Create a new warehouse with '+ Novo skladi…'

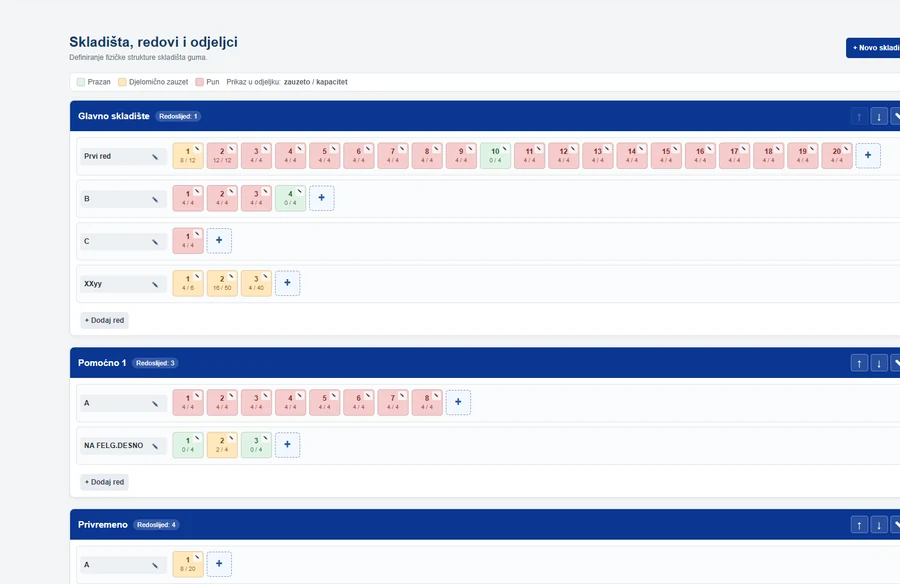click(x=873, y=48)
